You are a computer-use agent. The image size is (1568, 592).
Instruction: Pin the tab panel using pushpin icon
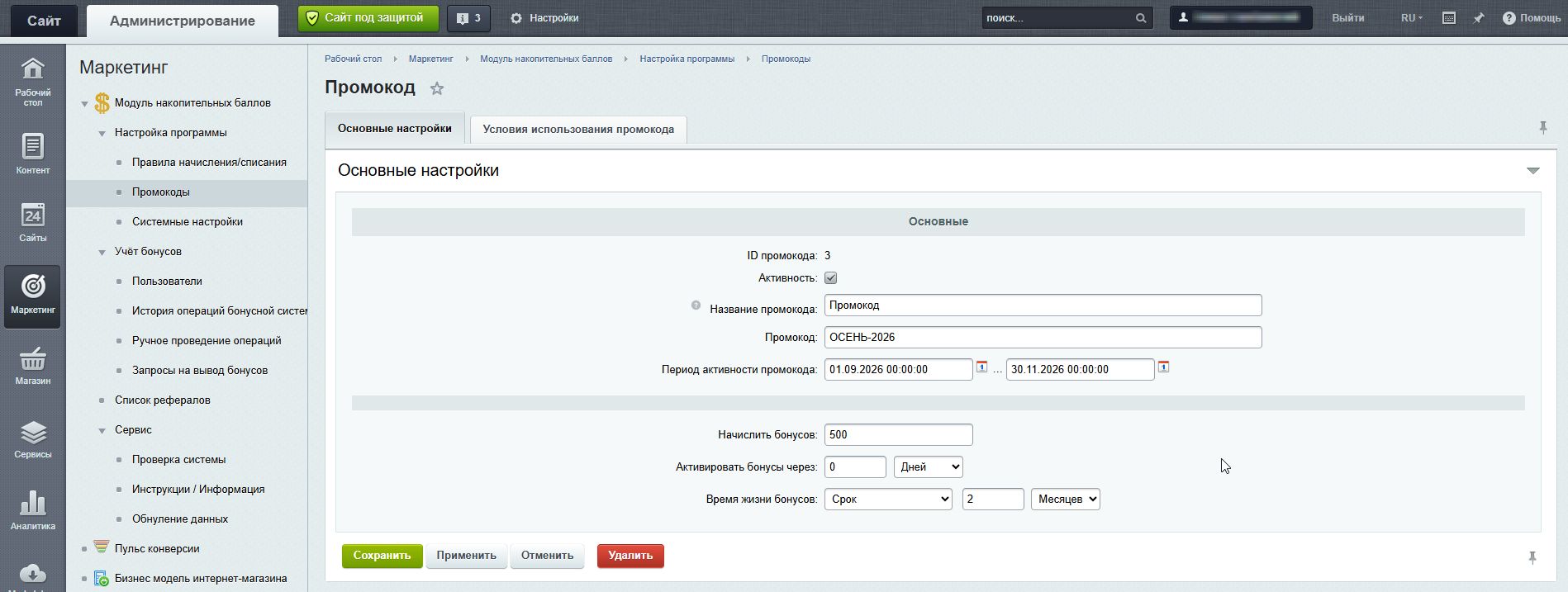pyautogui.click(x=1542, y=128)
